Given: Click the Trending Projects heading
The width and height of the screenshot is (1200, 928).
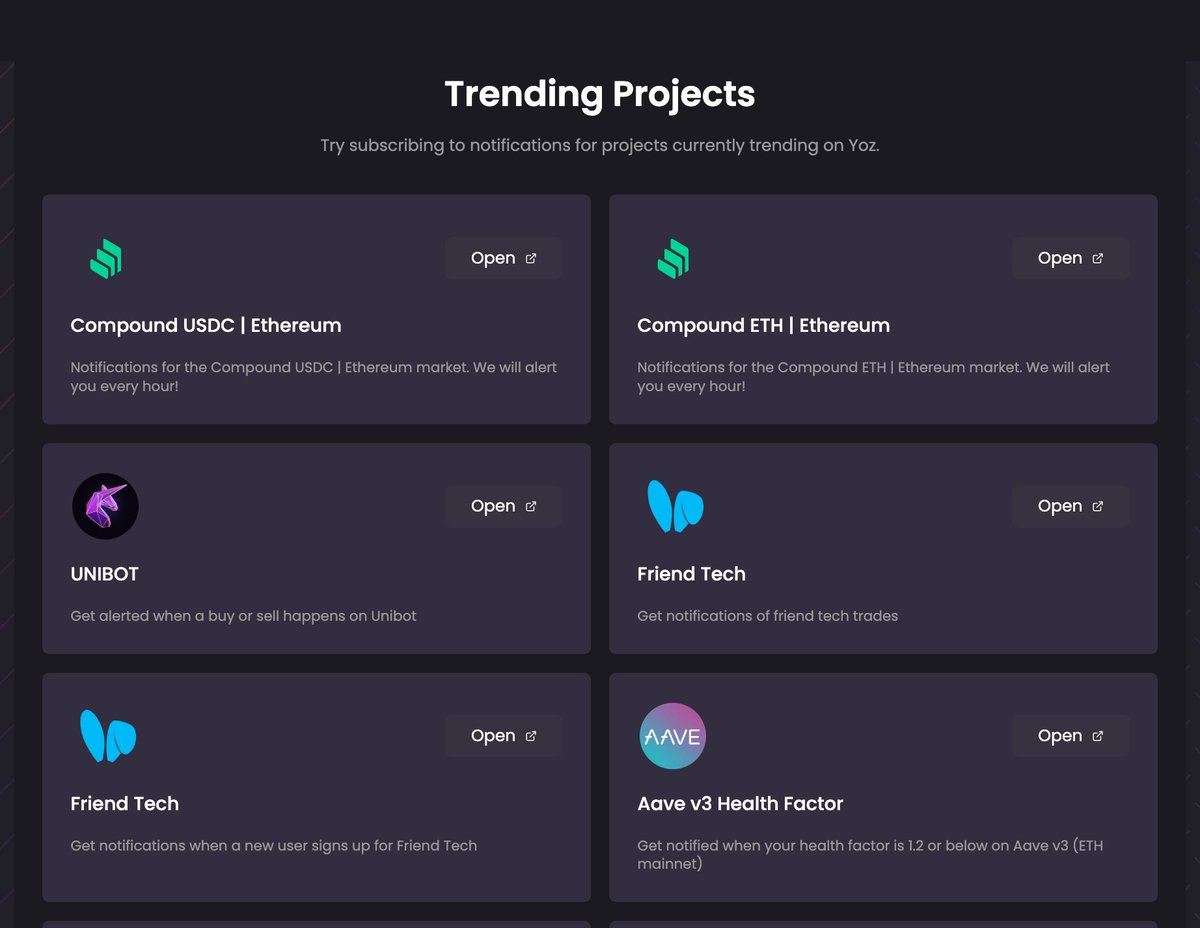Looking at the screenshot, I should 600,94.
